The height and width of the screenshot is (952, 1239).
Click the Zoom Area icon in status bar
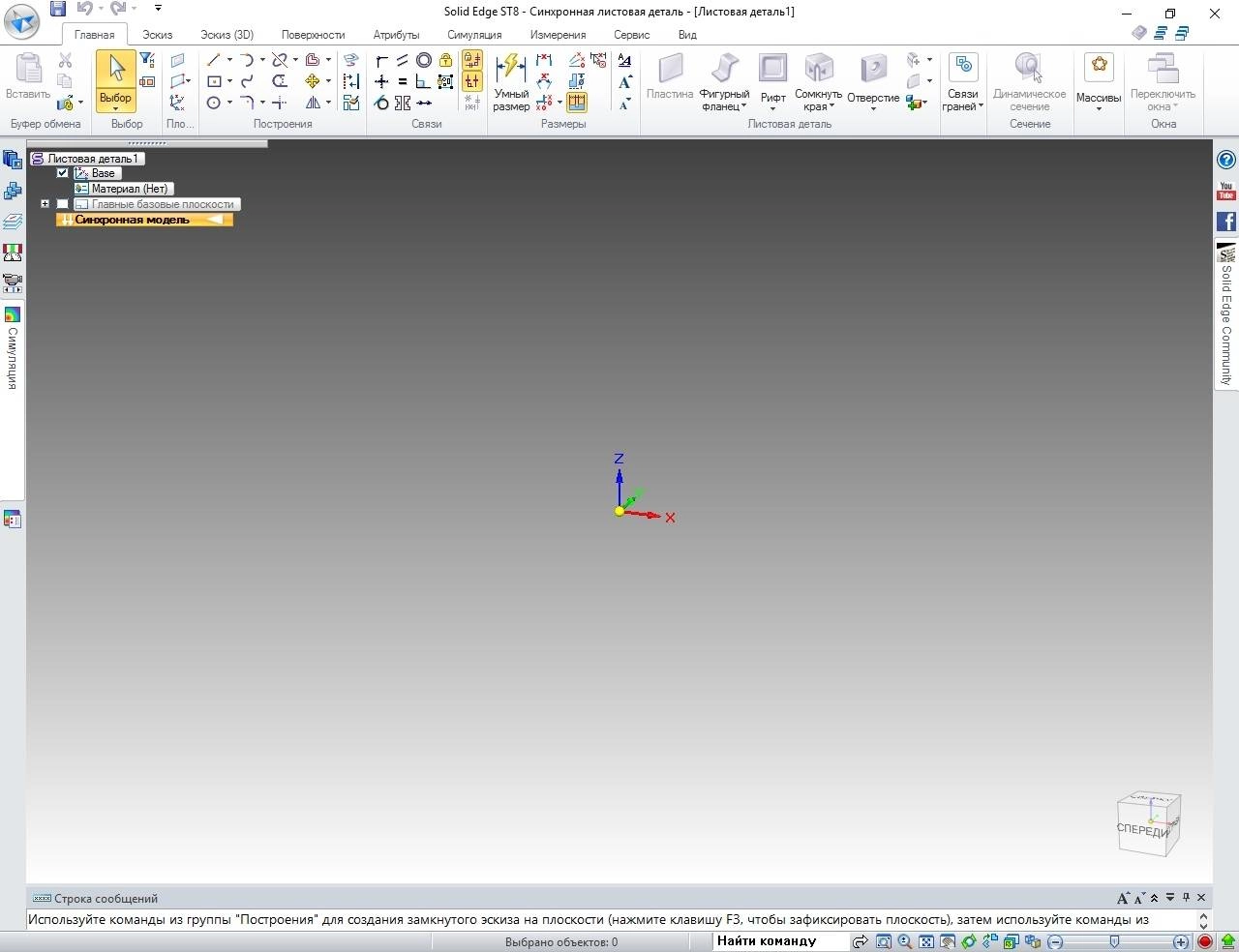pyautogui.click(x=884, y=941)
